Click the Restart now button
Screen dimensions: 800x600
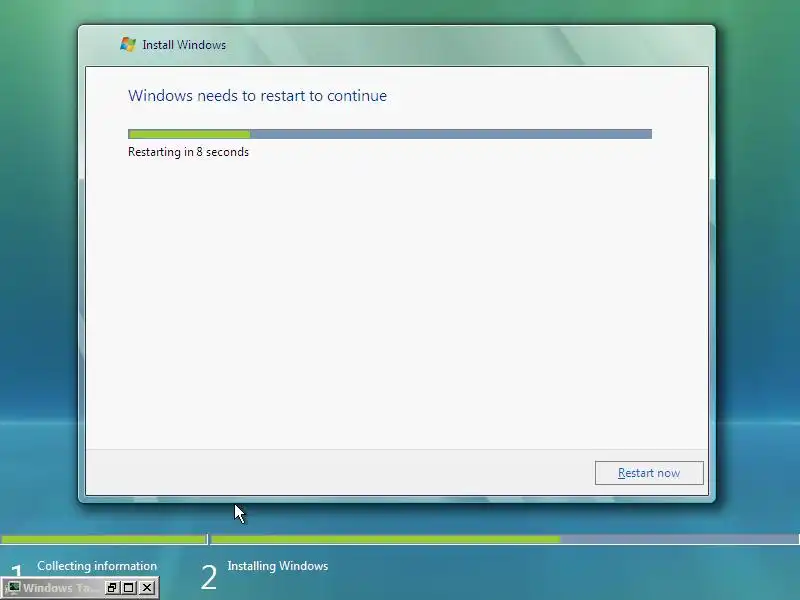coord(649,473)
